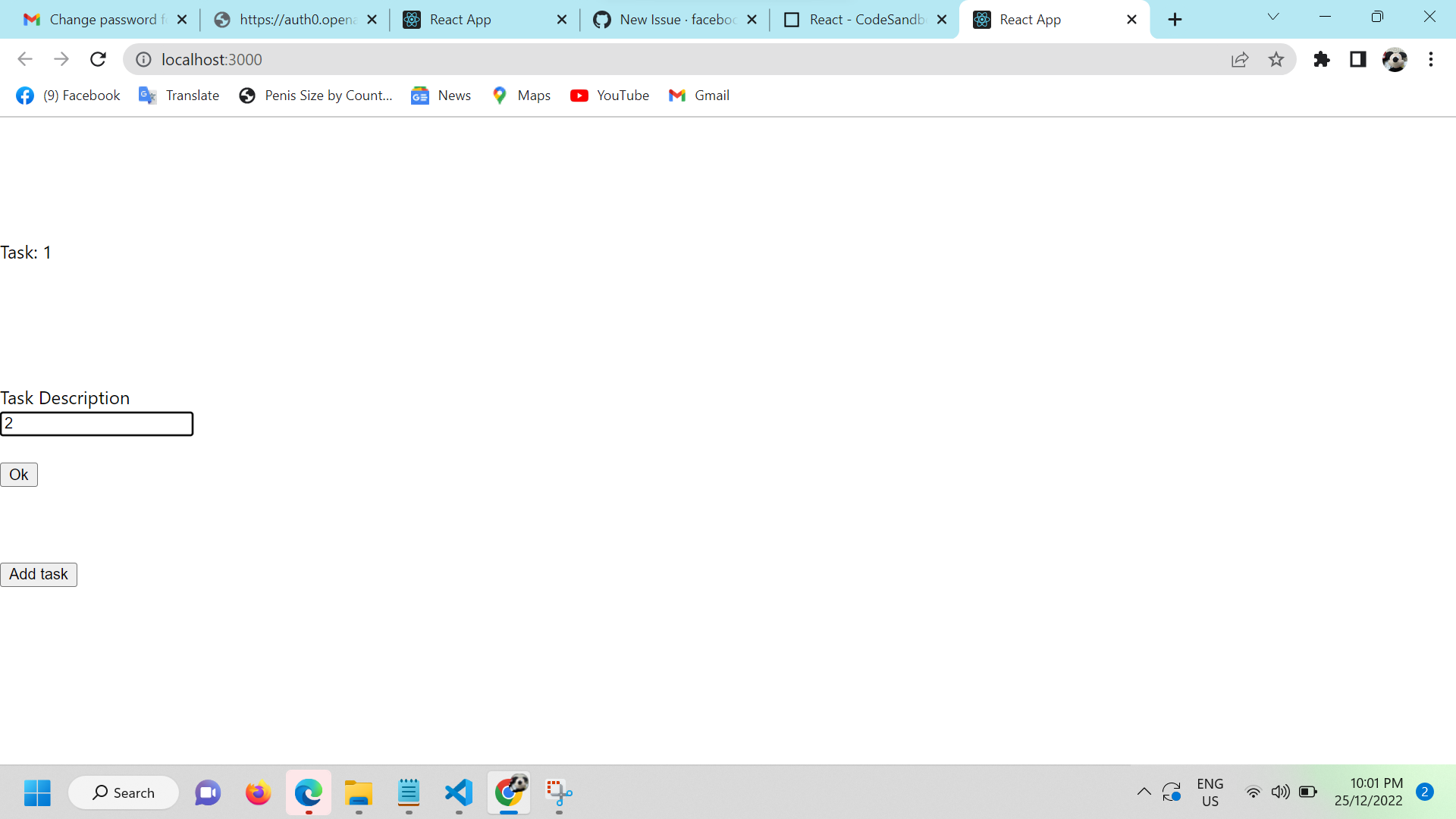Image resolution: width=1456 pixels, height=819 pixels.
Task: Launch Visual Studio Code from taskbar
Action: (459, 793)
